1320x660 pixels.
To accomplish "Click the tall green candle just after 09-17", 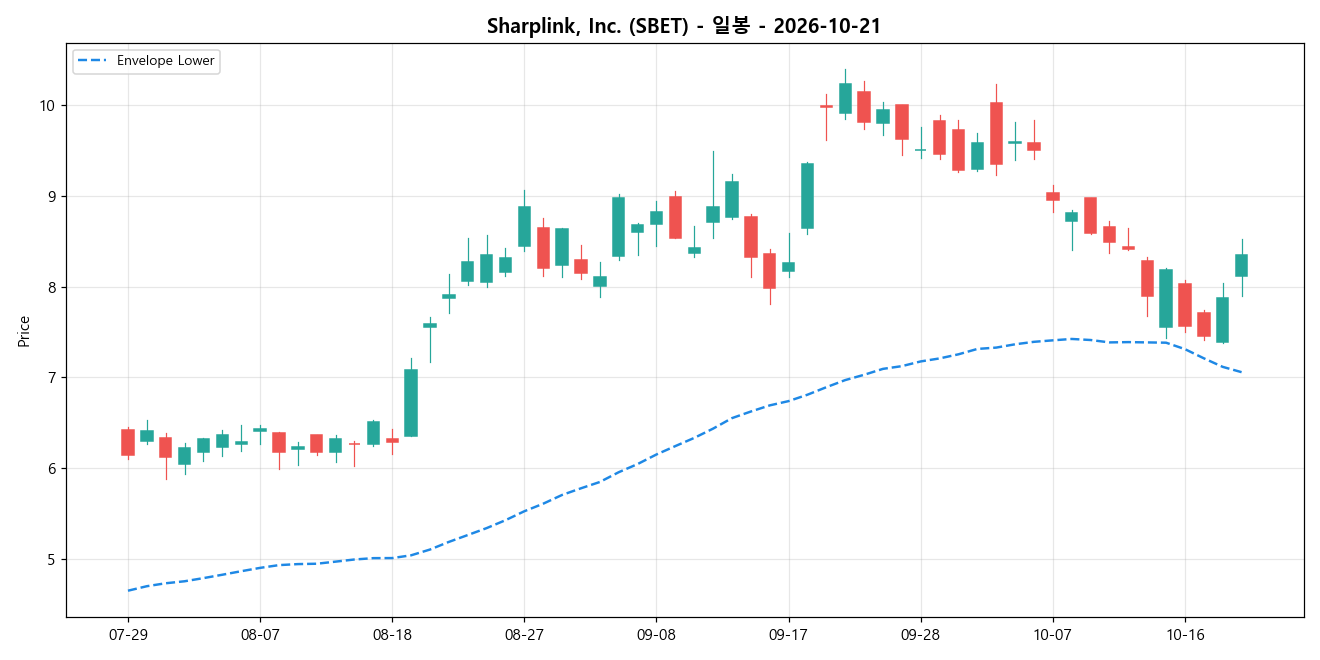I will pyautogui.click(x=807, y=196).
